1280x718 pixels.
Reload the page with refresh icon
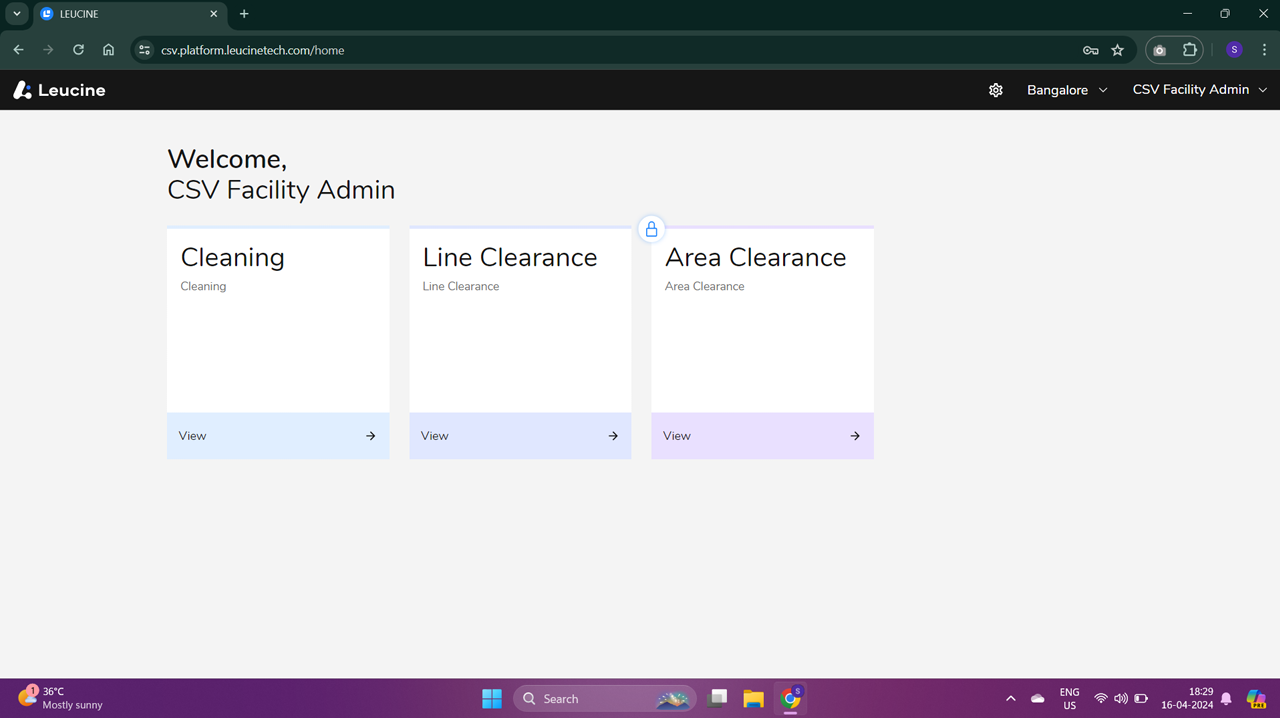(78, 50)
